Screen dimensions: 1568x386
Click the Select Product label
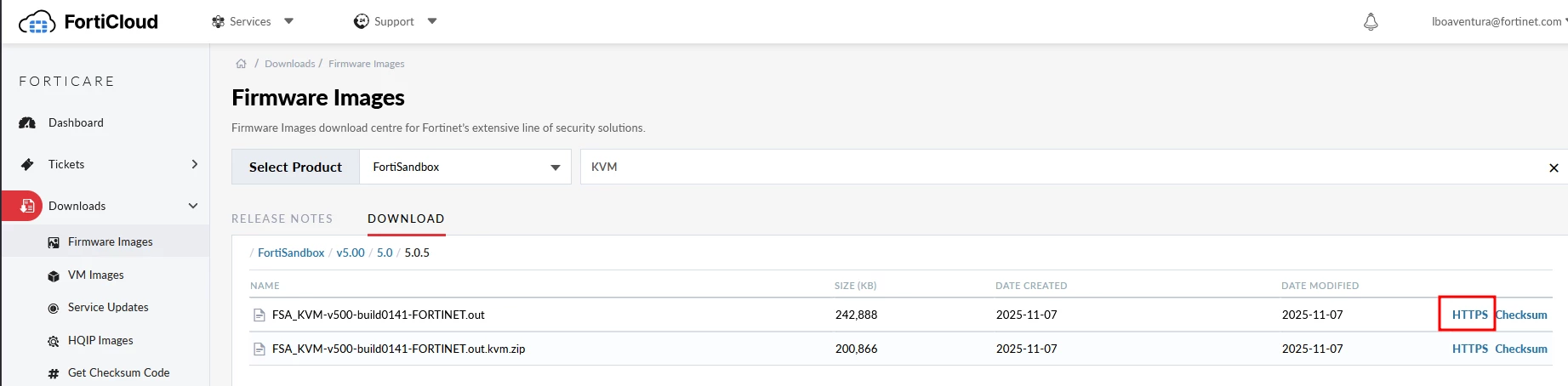(295, 167)
